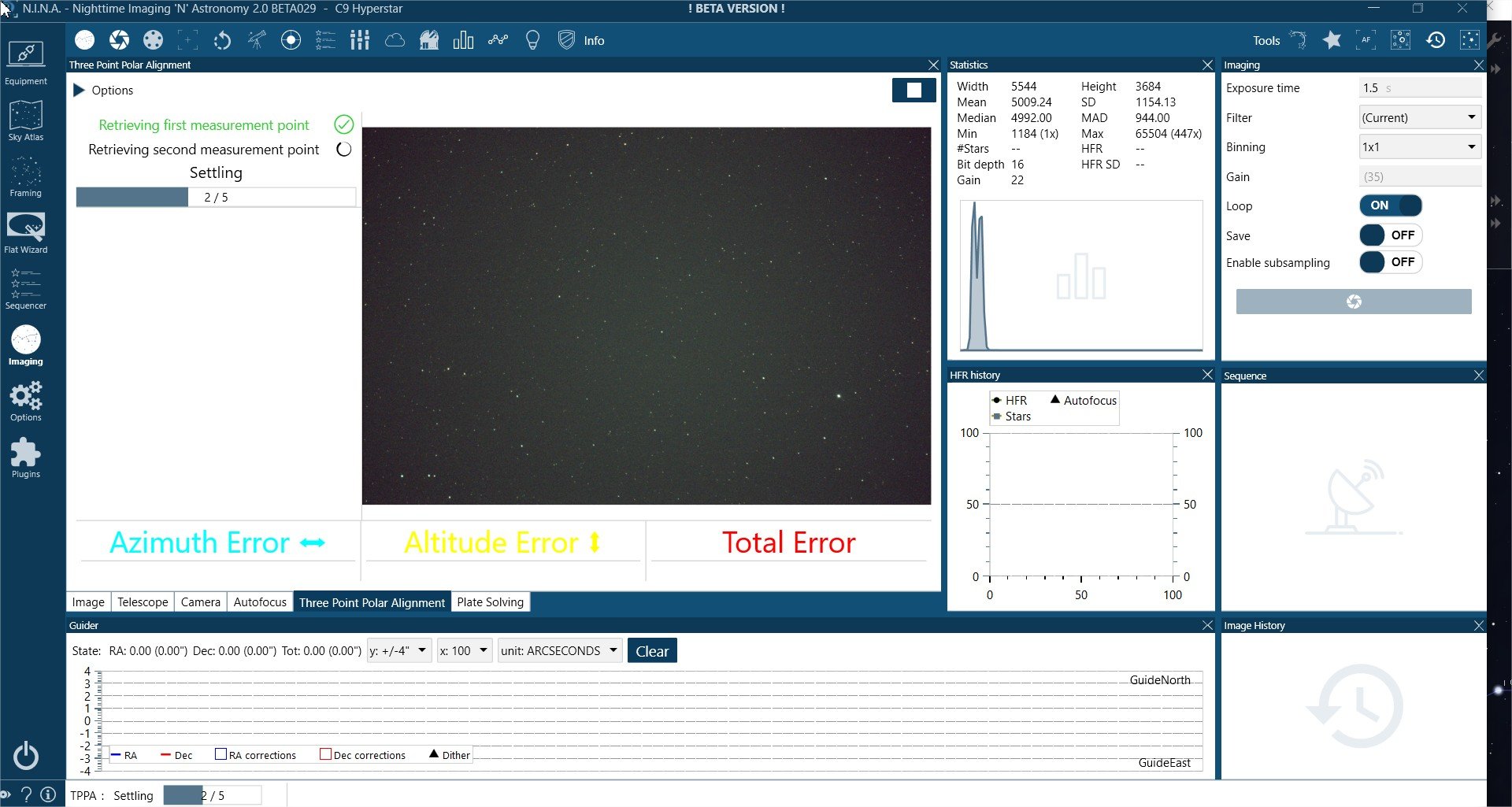1512x807 pixels.
Task: Turn on the Save toggle
Action: click(x=1390, y=235)
